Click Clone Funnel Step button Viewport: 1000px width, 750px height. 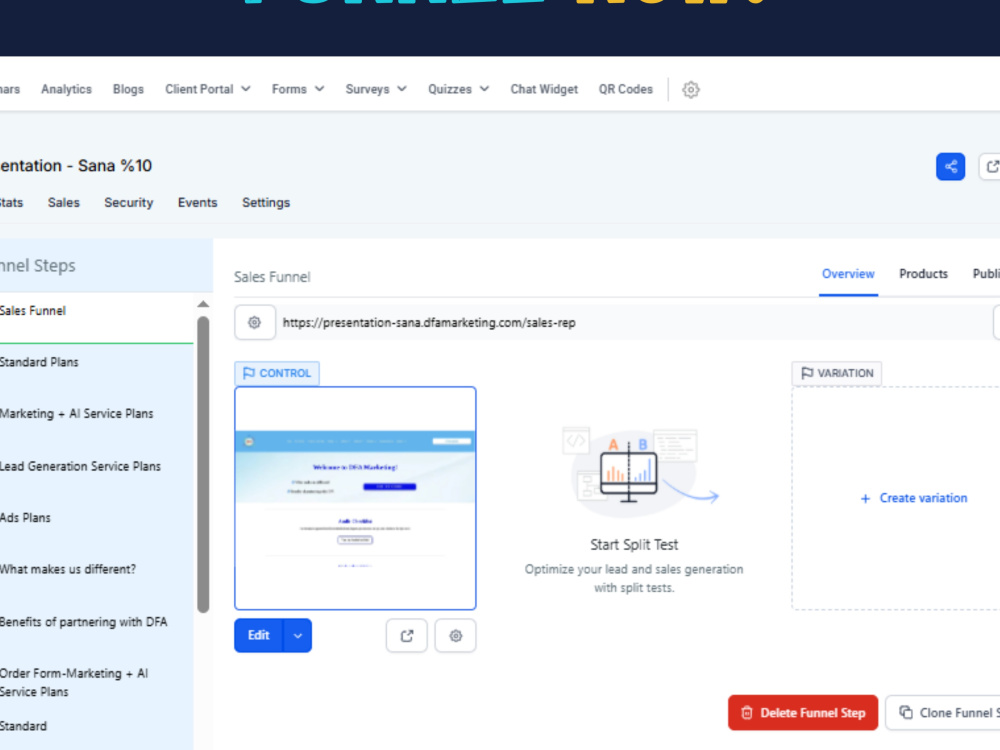(x=943, y=713)
